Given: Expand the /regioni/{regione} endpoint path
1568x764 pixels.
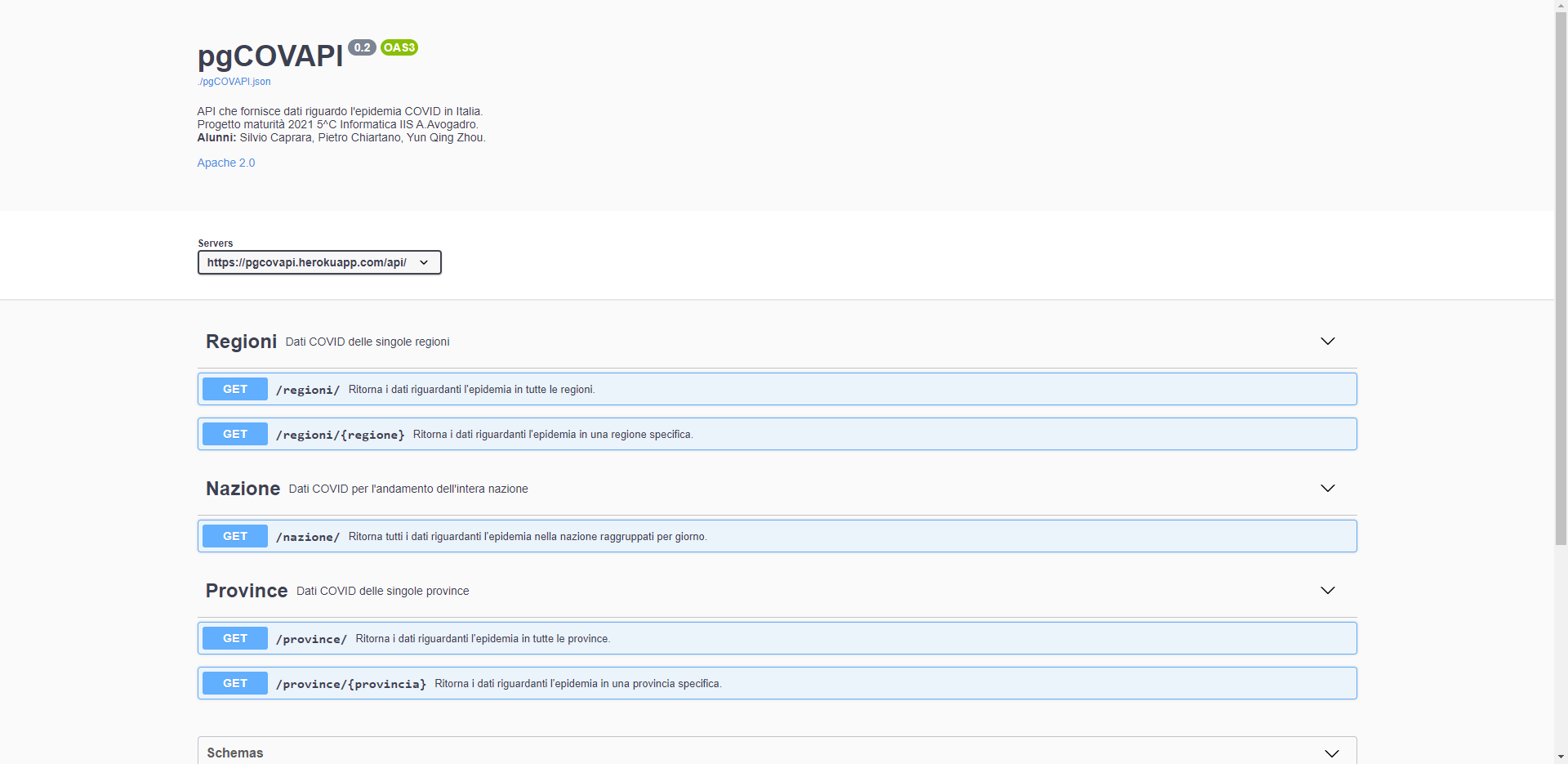Looking at the screenshot, I should pyautogui.click(x=341, y=435).
